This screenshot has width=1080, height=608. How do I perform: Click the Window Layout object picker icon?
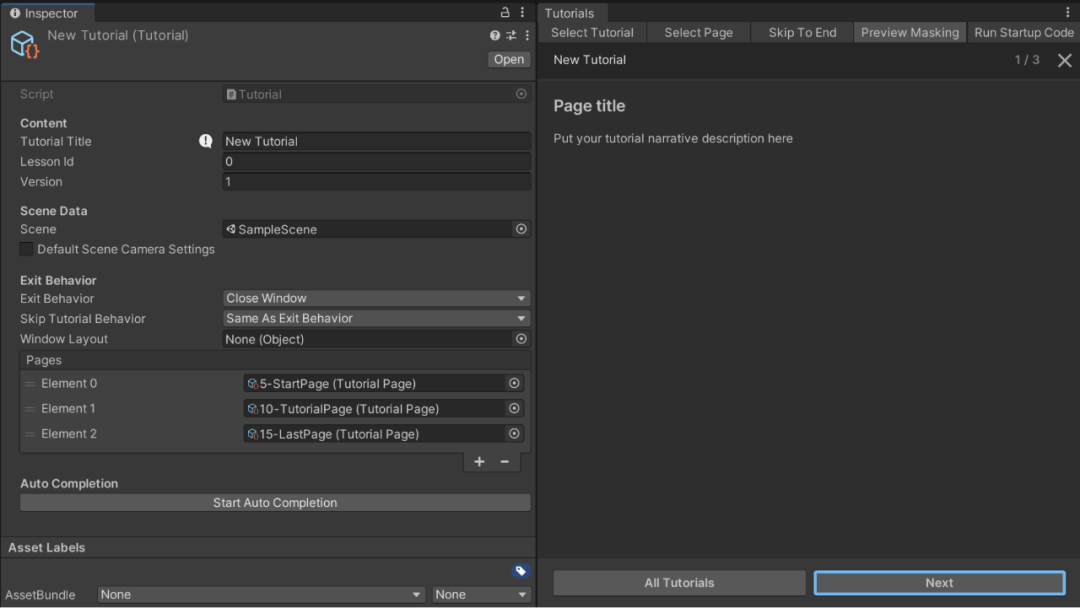click(521, 339)
